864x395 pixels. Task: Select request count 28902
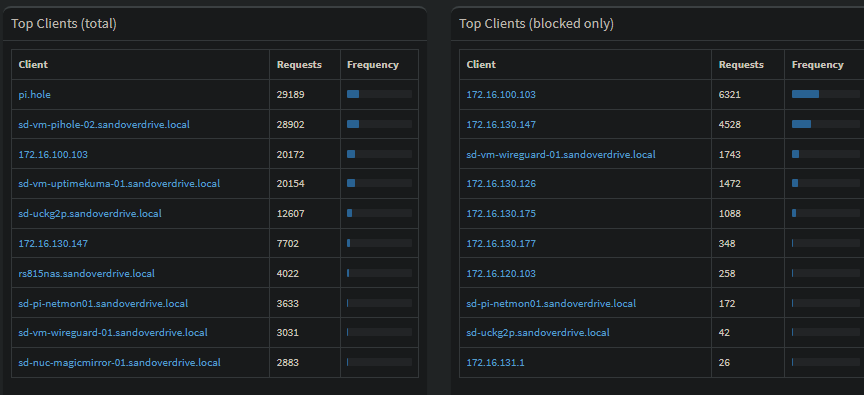[x=290, y=125]
